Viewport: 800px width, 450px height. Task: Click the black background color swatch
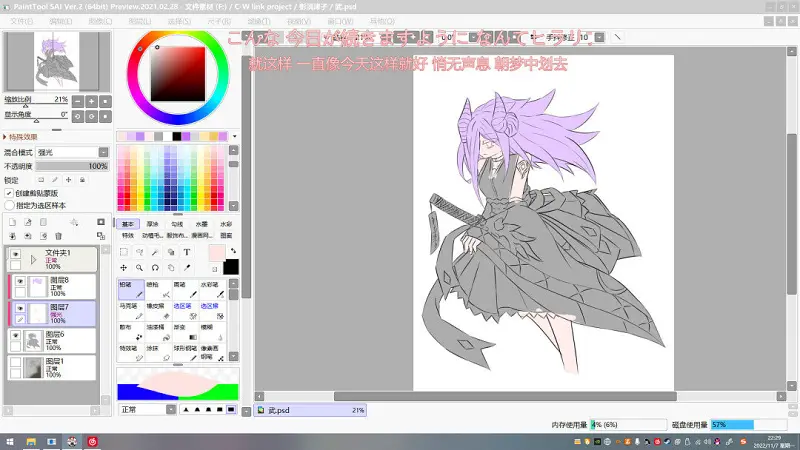pos(231,267)
